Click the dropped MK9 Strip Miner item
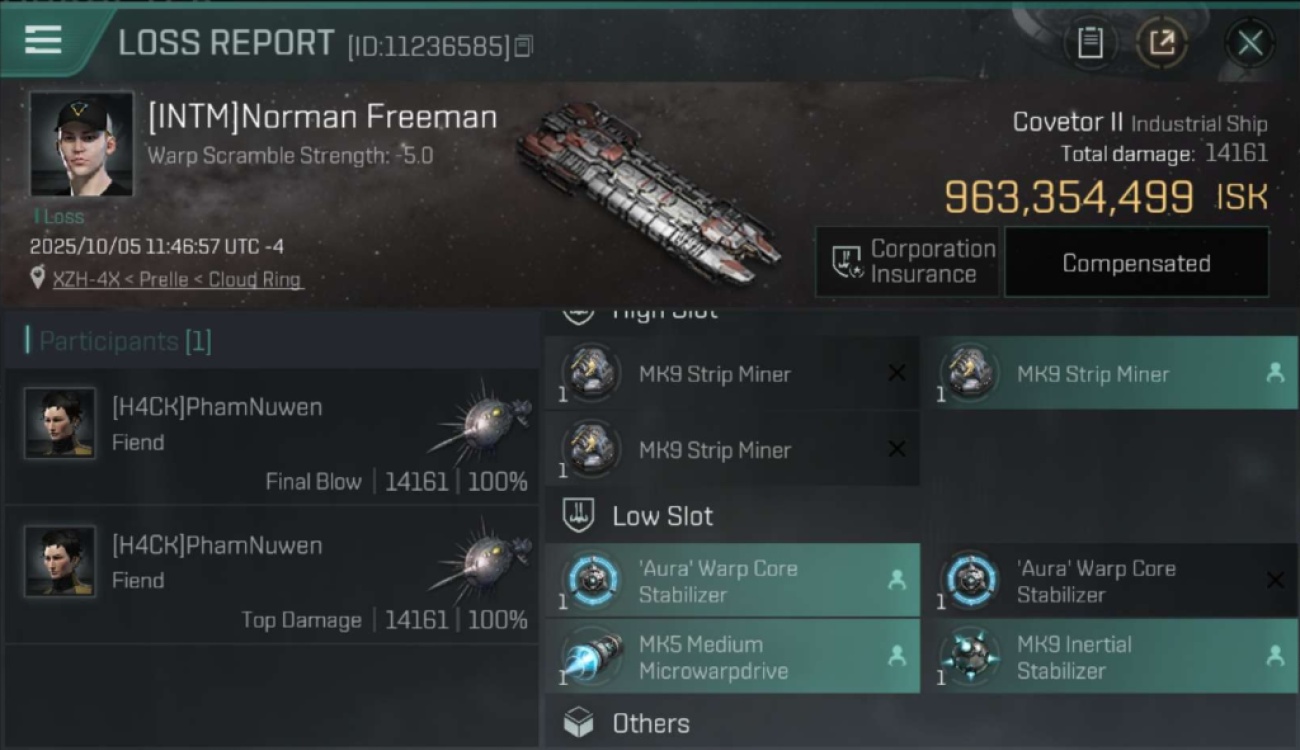 (x=1108, y=374)
